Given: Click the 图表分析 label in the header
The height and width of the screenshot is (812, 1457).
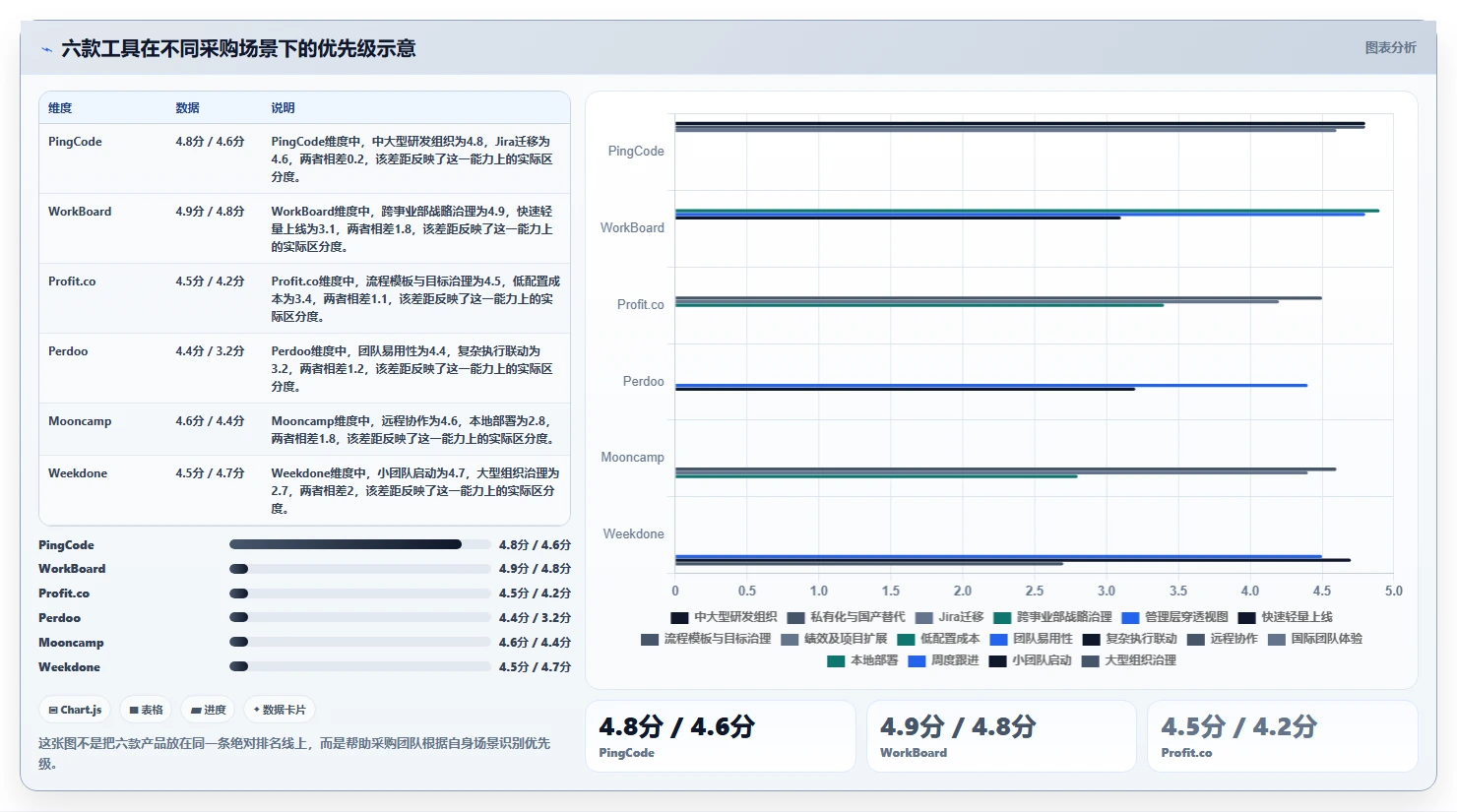Looking at the screenshot, I should coord(1390,48).
